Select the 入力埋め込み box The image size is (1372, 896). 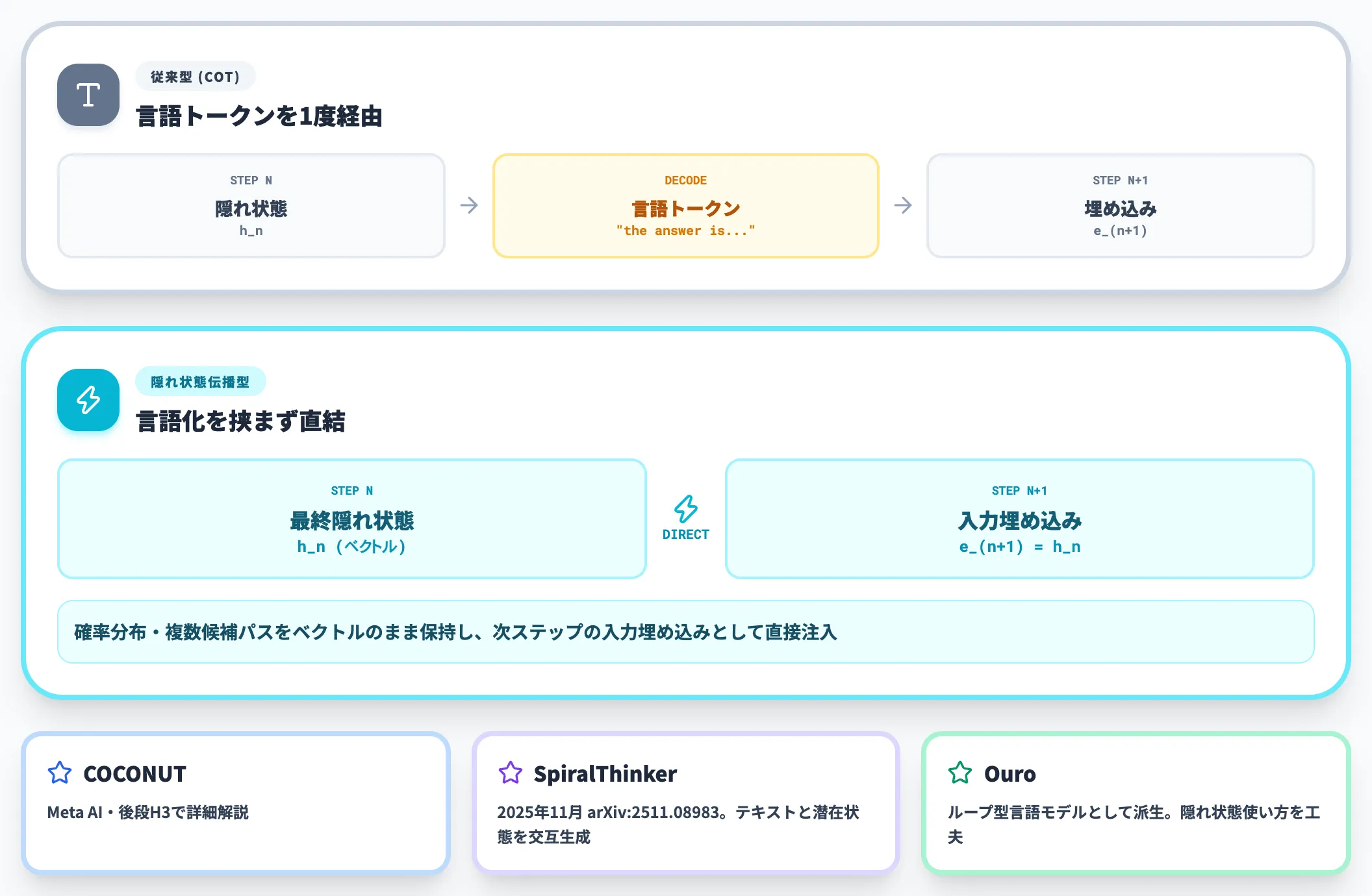pos(1020,519)
